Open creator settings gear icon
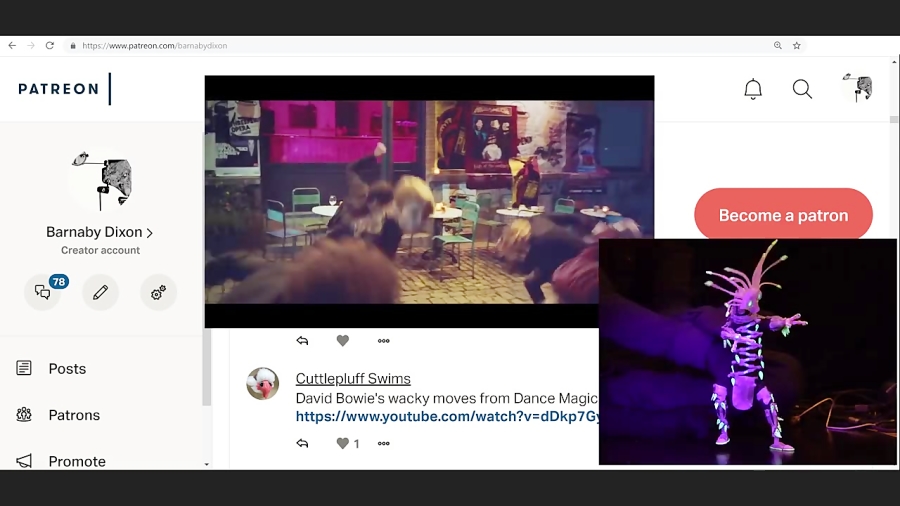 point(158,292)
